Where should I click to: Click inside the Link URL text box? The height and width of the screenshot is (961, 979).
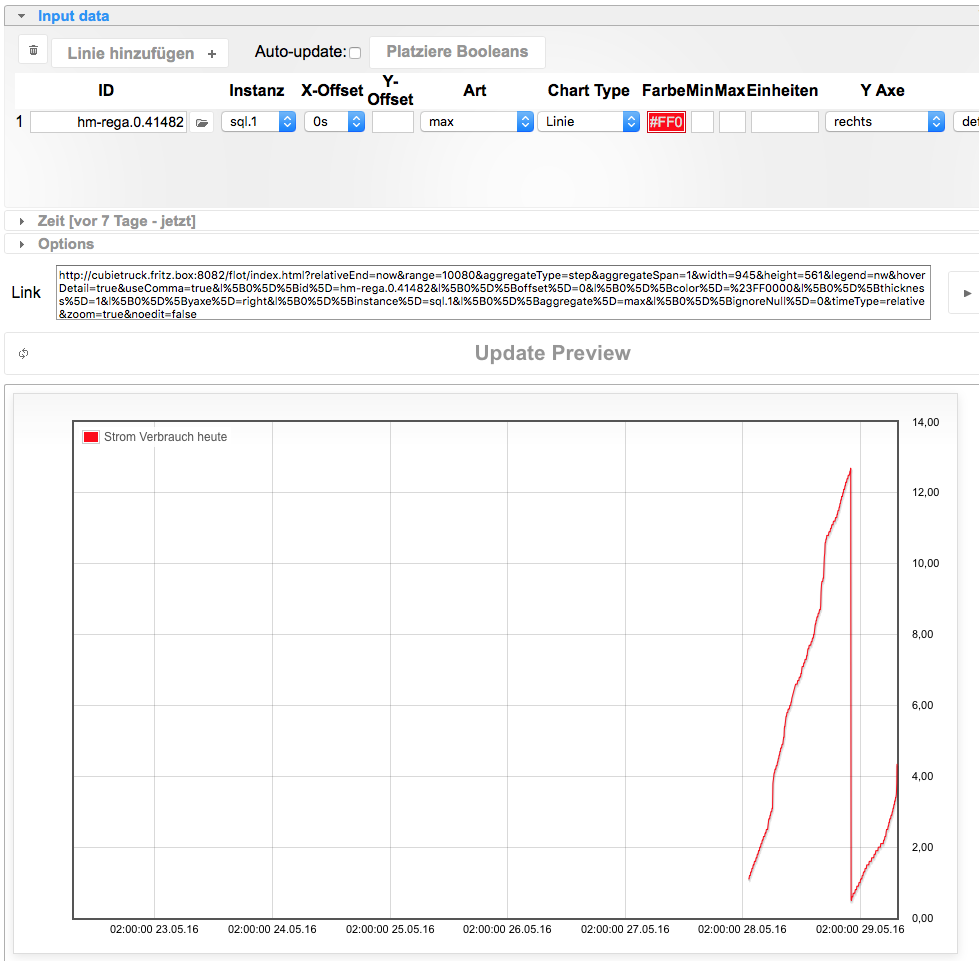pyautogui.click(x=493, y=293)
